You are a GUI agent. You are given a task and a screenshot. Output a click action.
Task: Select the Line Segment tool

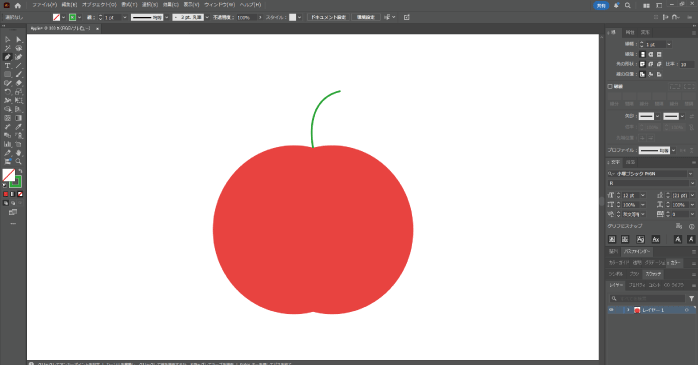[x=19, y=66]
